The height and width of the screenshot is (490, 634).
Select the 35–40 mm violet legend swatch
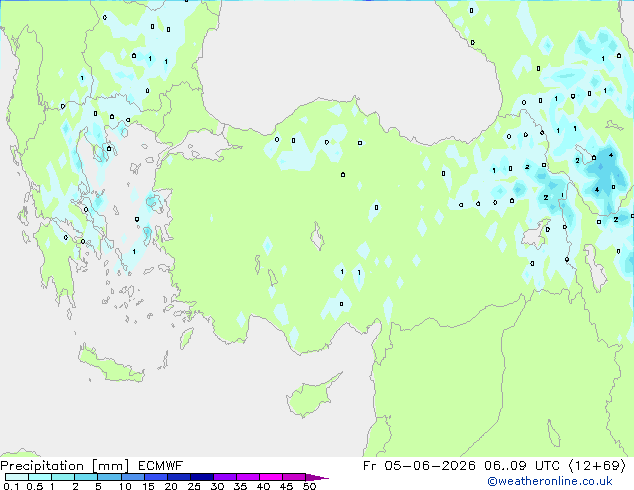click(248, 477)
